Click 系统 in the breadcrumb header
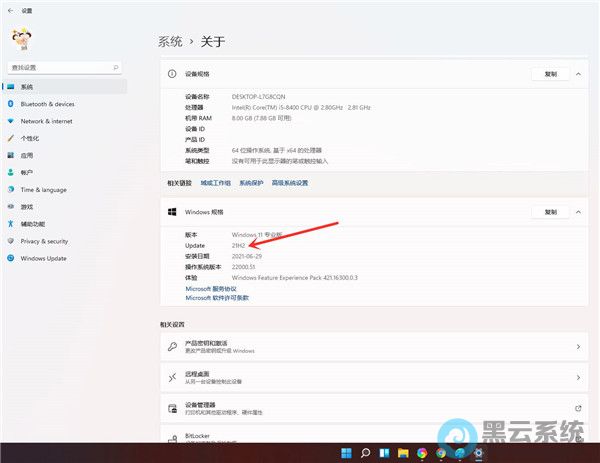The height and width of the screenshot is (463, 600). click(x=170, y=41)
